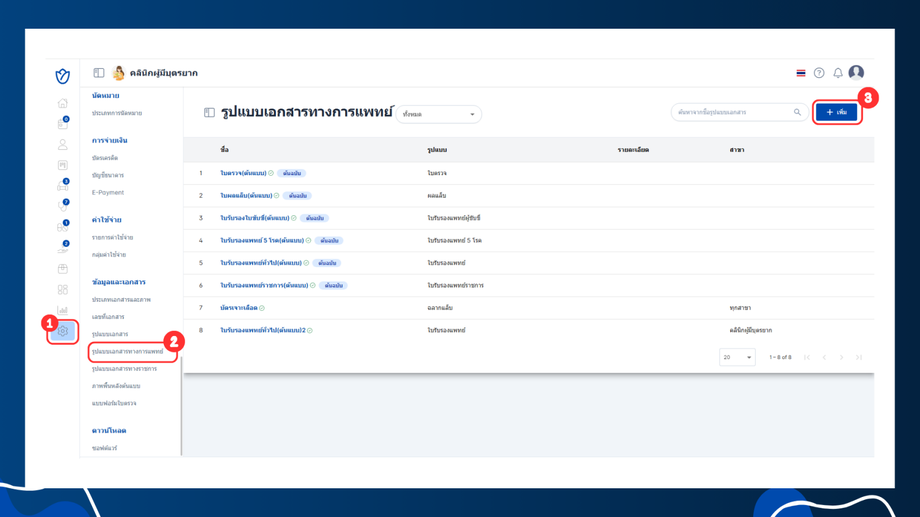920x517 pixels.
Task: Click the ชื่อ column header
Action: point(224,150)
